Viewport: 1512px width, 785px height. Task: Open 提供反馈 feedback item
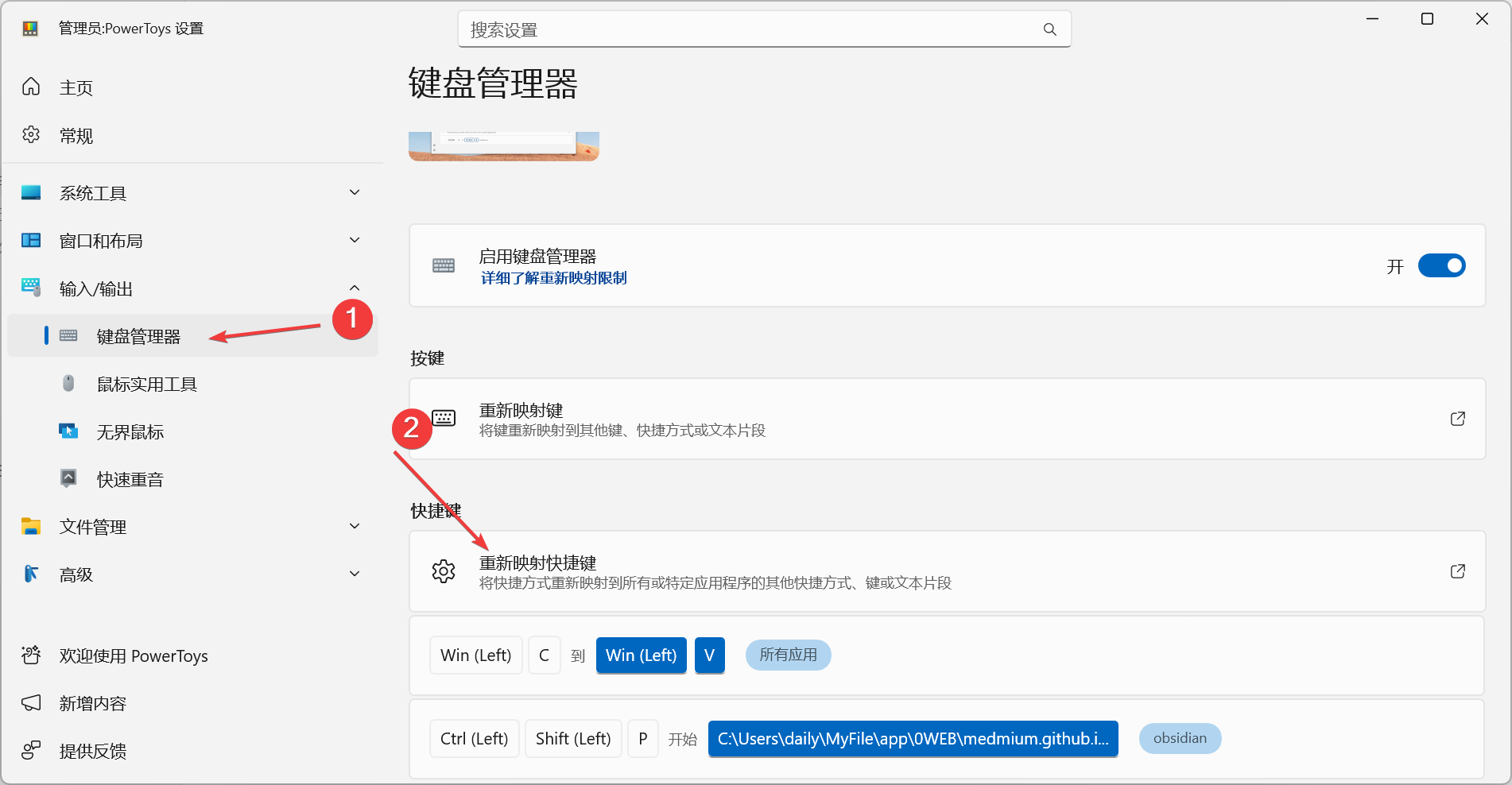92,751
